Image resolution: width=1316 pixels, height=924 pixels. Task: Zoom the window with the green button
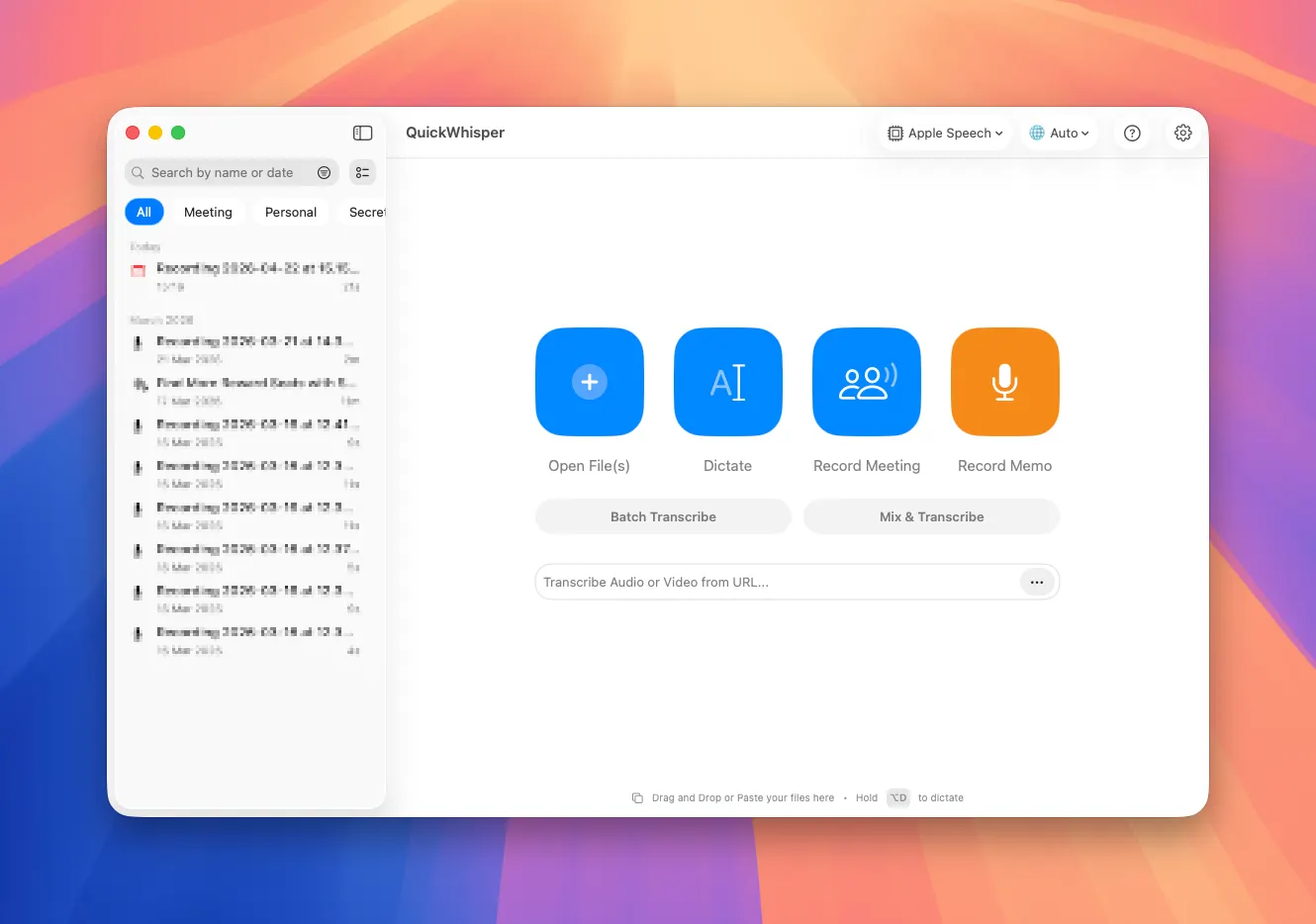pos(178,133)
